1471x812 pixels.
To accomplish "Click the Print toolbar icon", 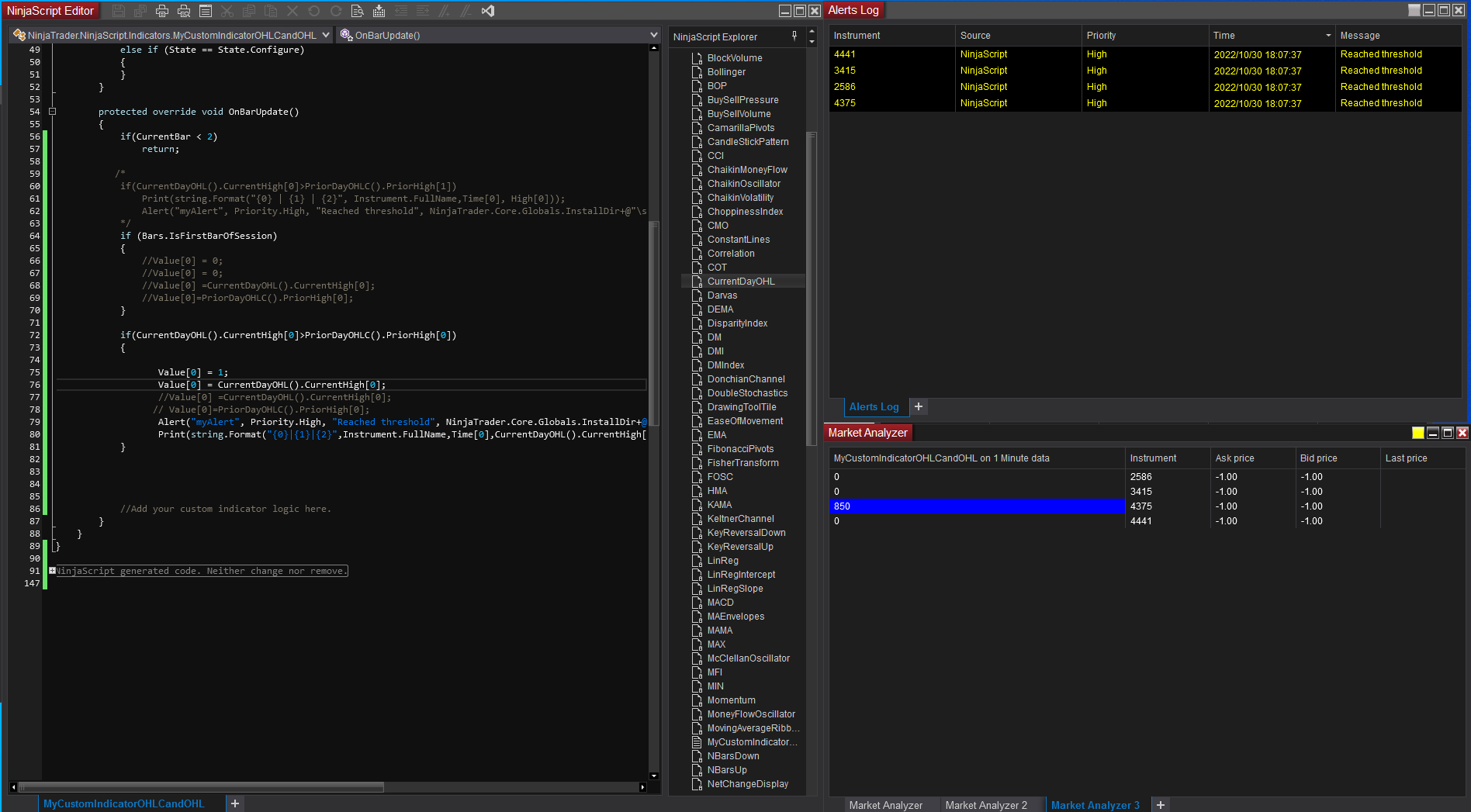I will click(x=162, y=11).
